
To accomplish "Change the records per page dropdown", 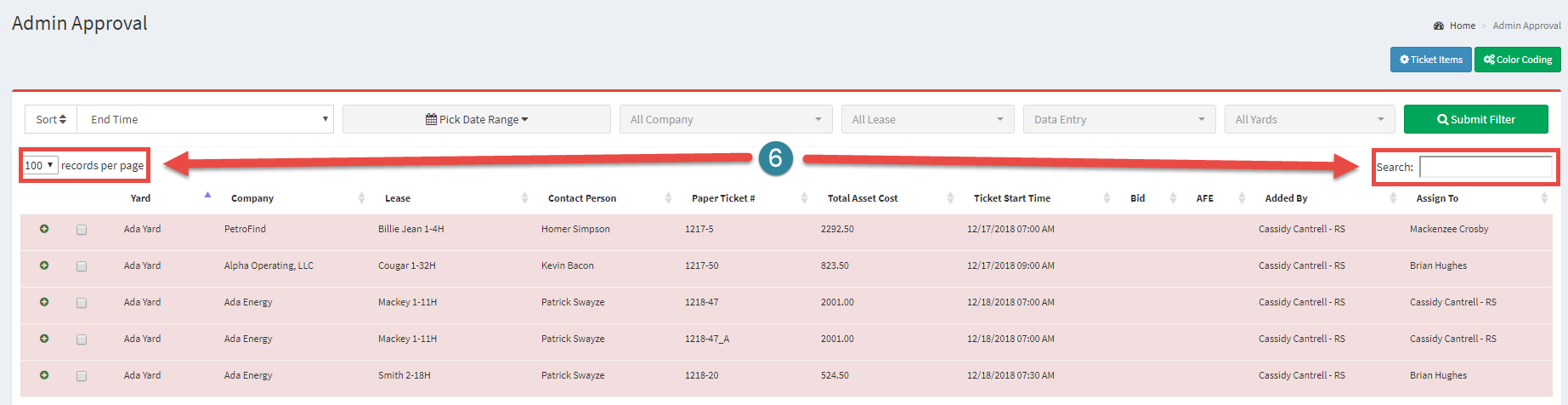I will click(x=40, y=165).
